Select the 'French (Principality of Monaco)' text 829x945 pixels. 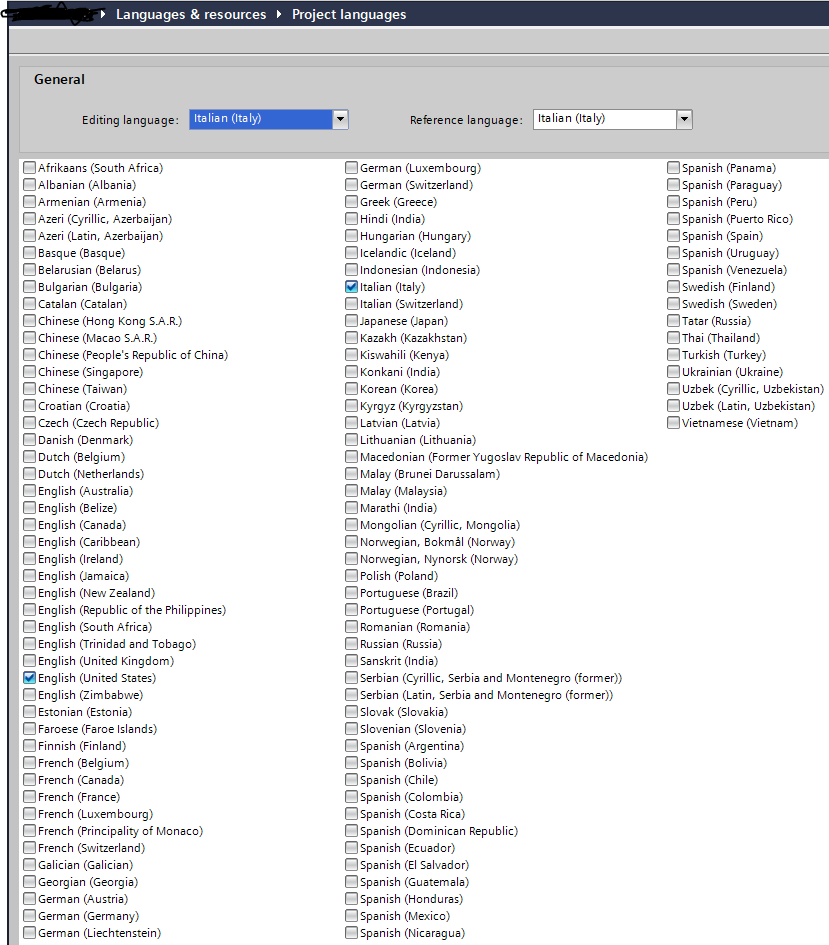pyautogui.click(x=120, y=831)
